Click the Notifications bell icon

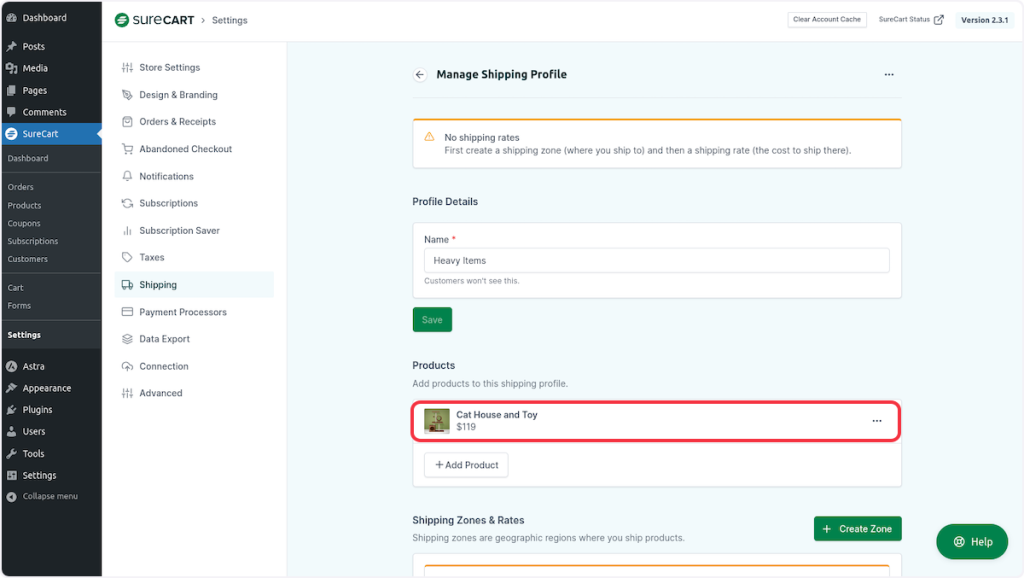tap(127, 176)
